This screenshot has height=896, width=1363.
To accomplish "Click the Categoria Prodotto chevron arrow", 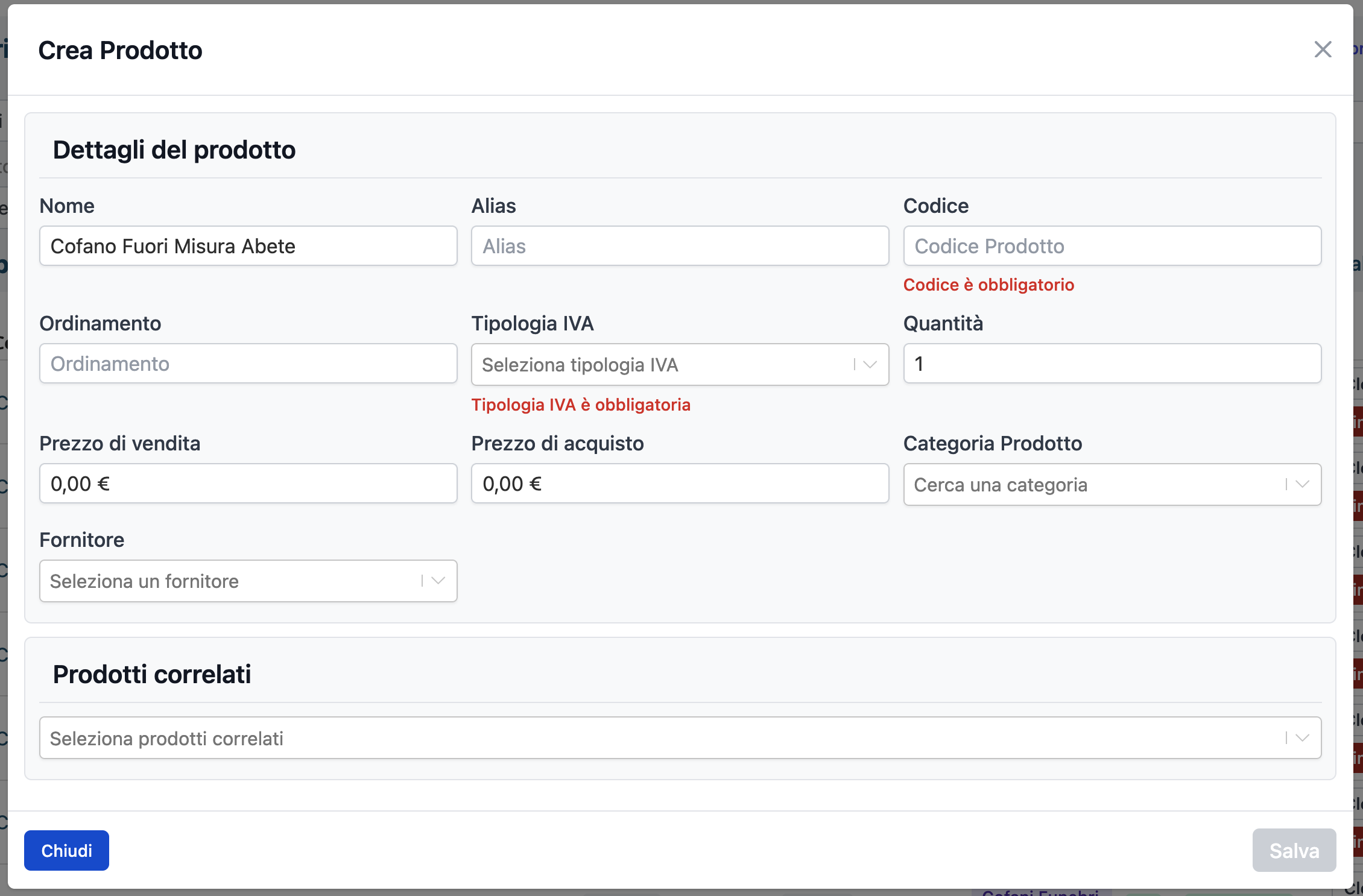I will point(1302,484).
